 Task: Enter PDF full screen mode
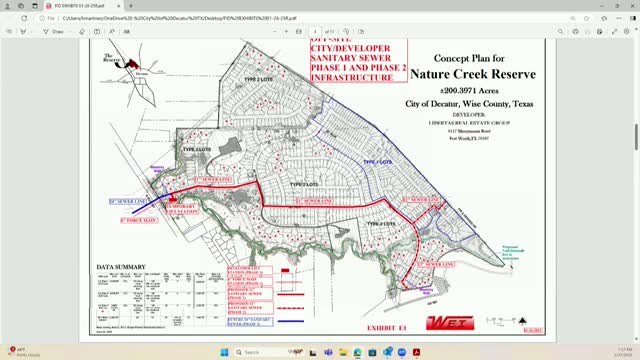click(614, 31)
